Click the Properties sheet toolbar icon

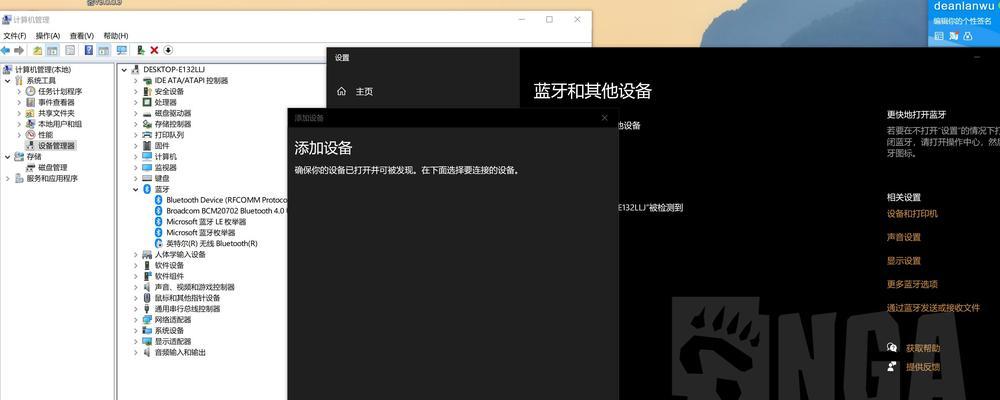(70, 50)
